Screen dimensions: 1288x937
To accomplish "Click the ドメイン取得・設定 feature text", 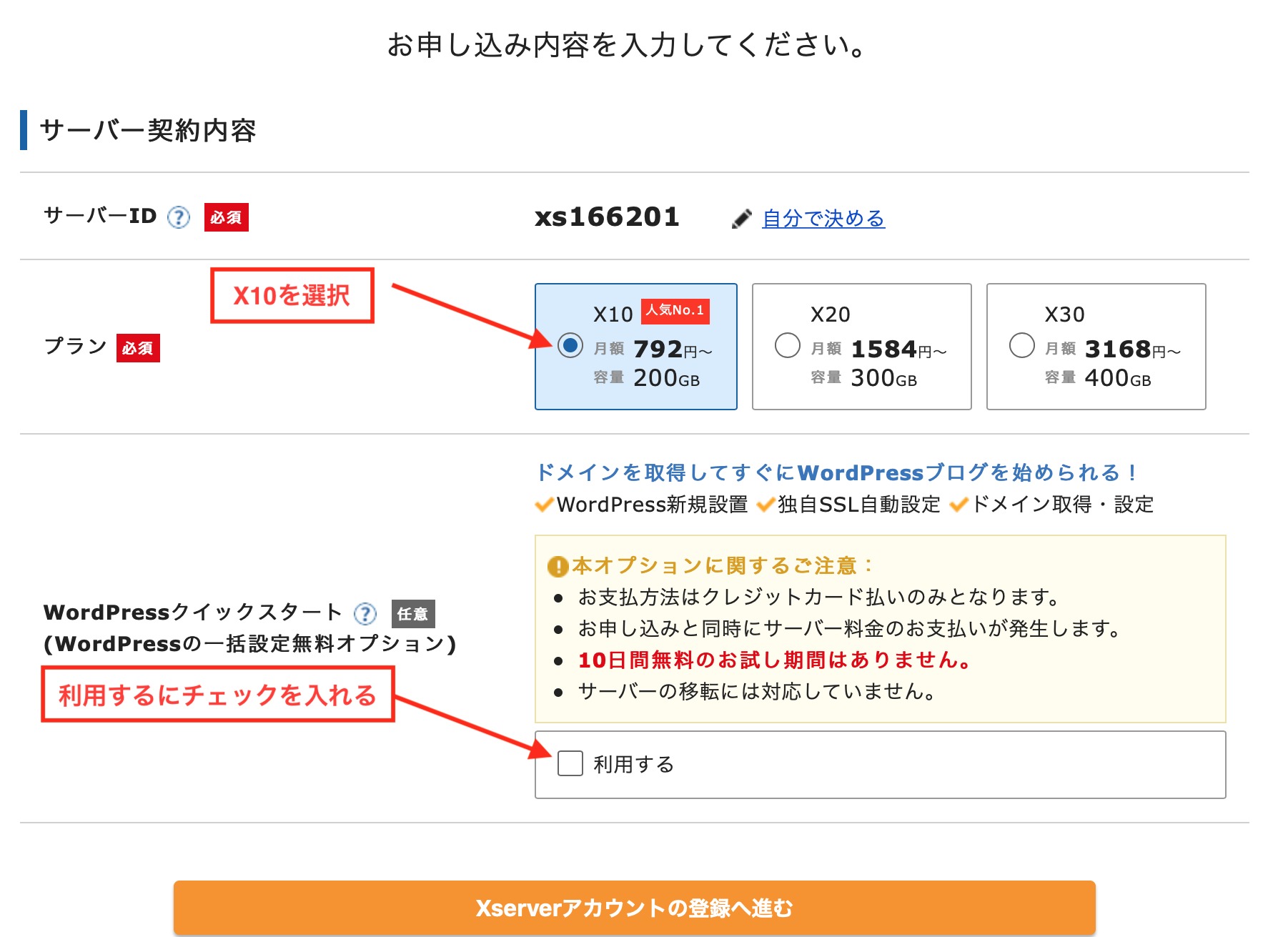I will click(x=1063, y=505).
